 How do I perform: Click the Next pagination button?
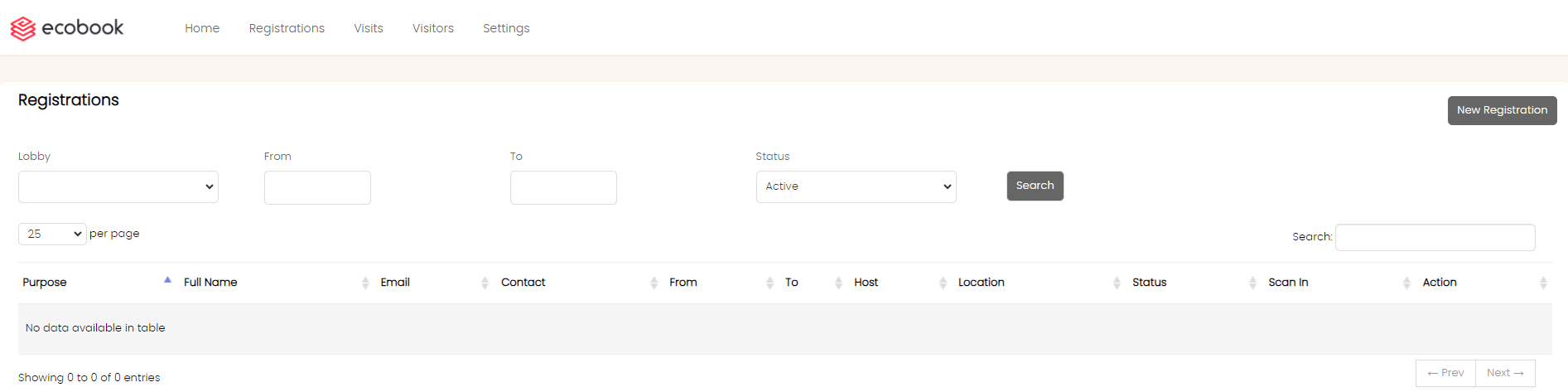(1505, 373)
